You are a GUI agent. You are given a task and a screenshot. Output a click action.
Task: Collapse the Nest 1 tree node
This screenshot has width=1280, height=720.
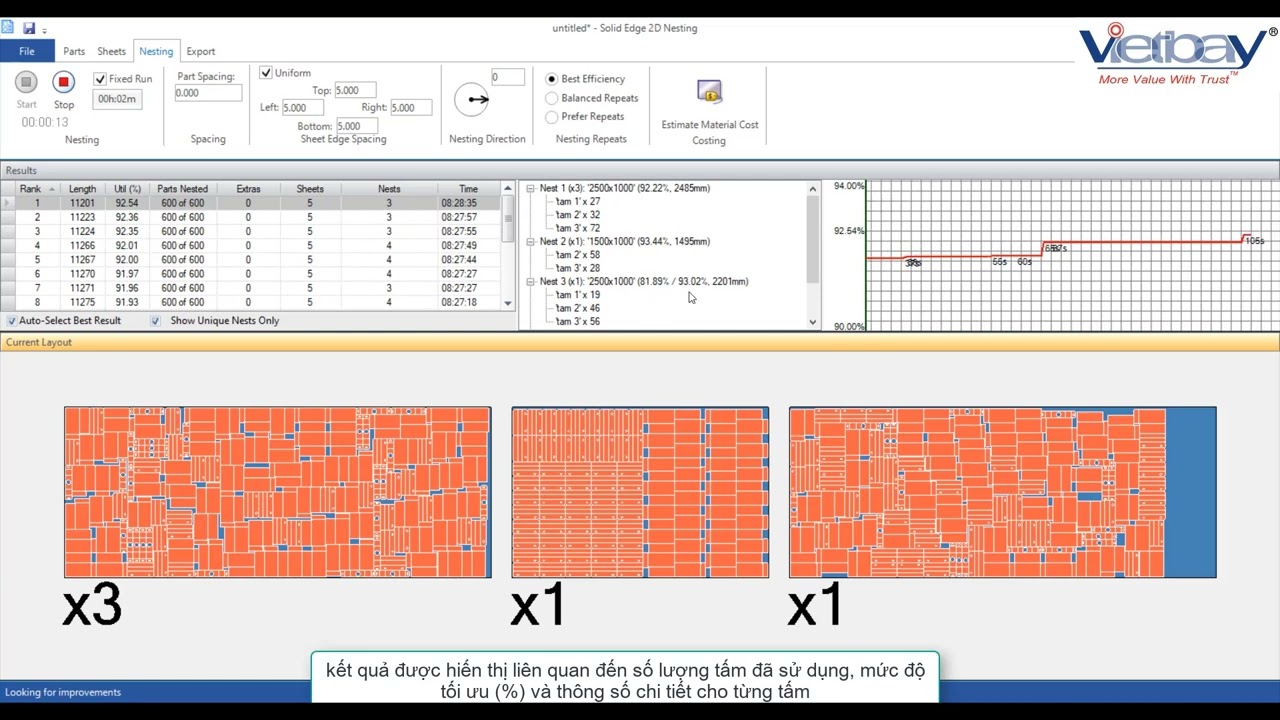[x=530, y=188]
